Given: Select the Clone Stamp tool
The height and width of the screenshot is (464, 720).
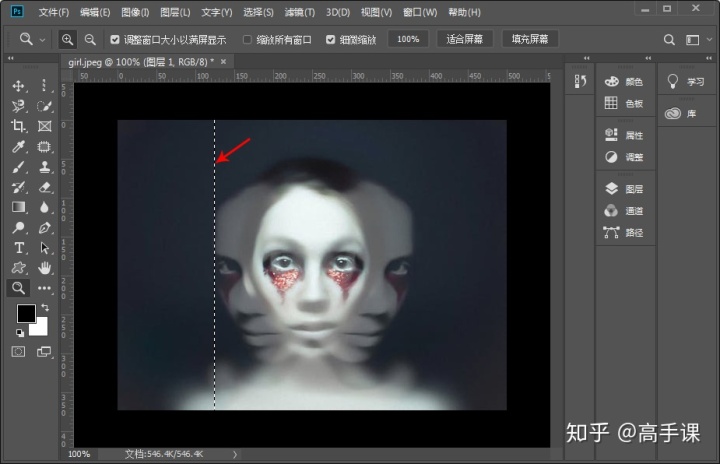Looking at the screenshot, I should tap(44, 167).
